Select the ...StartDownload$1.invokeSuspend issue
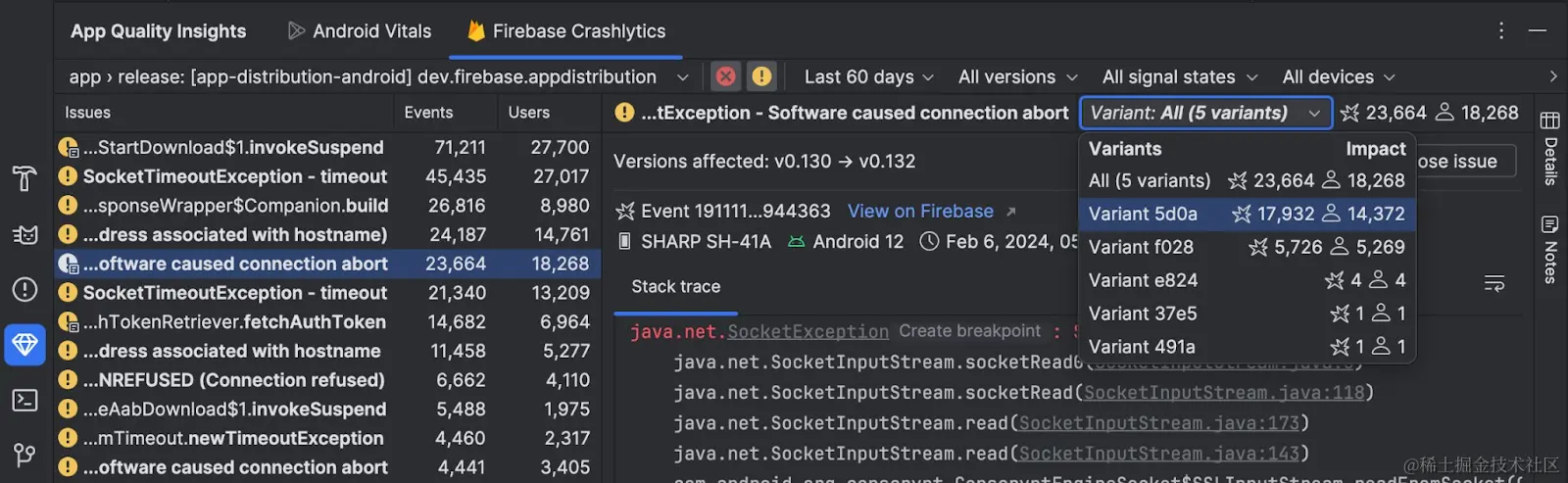1568x483 pixels. coord(327,147)
